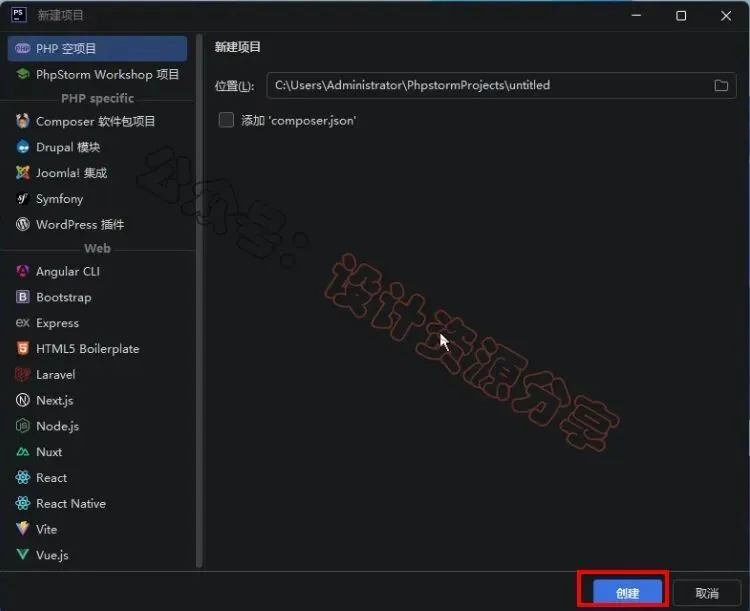The height and width of the screenshot is (611, 750).
Task: Click the React atom icon
Action: 22,478
